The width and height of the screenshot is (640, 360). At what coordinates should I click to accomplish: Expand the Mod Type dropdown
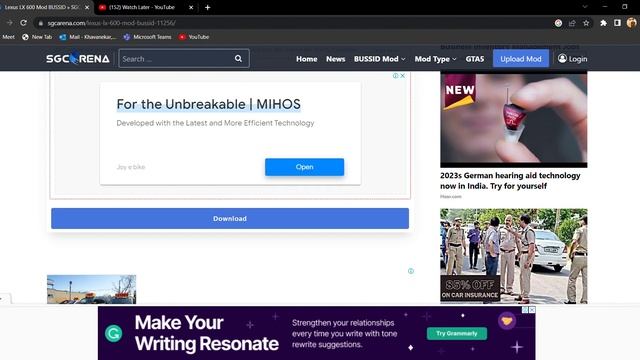coord(436,59)
